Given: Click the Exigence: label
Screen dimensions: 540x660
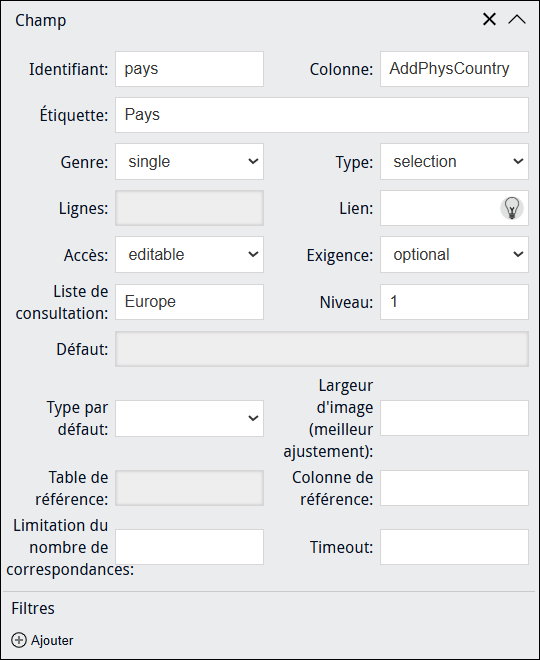Looking at the screenshot, I should click(340, 255).
